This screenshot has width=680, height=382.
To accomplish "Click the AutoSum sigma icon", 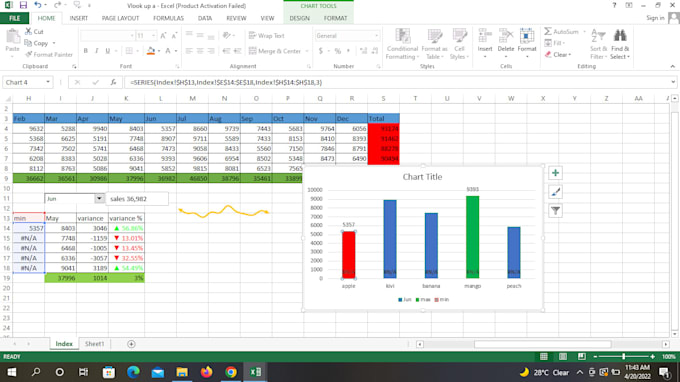I will tap(548, 32).
